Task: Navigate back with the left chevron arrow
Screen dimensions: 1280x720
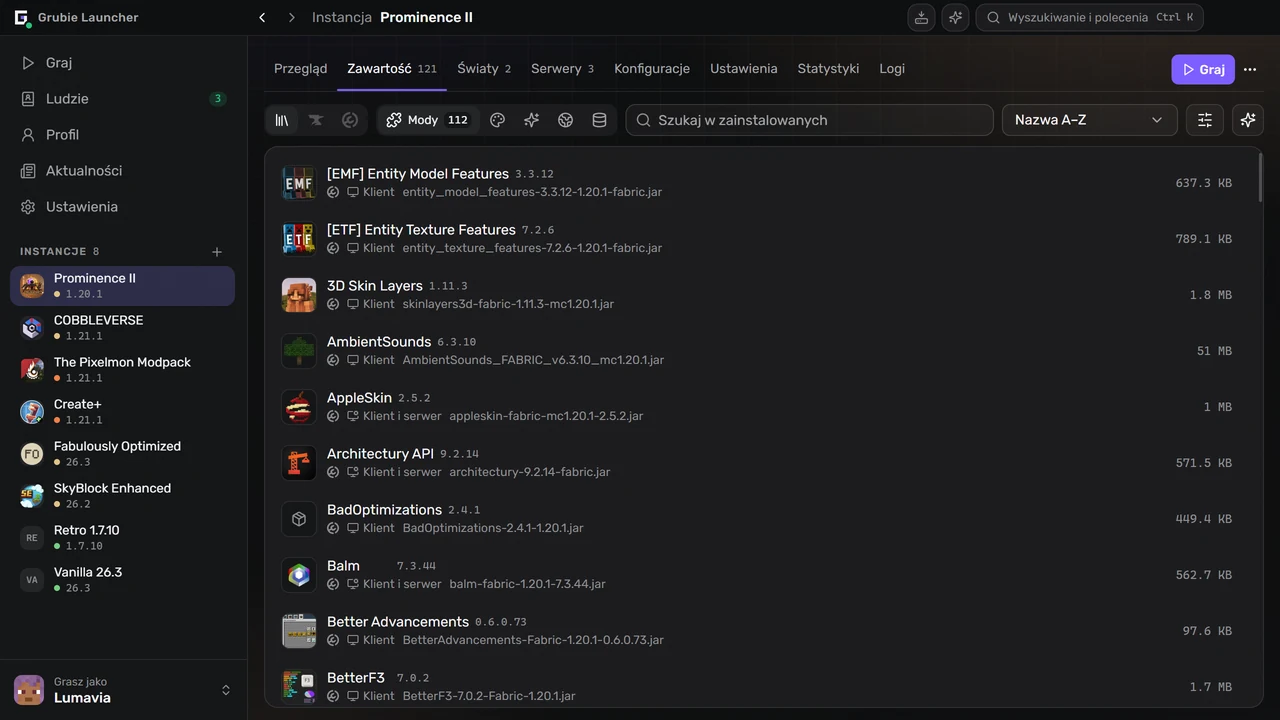Action: pos(262,17)
